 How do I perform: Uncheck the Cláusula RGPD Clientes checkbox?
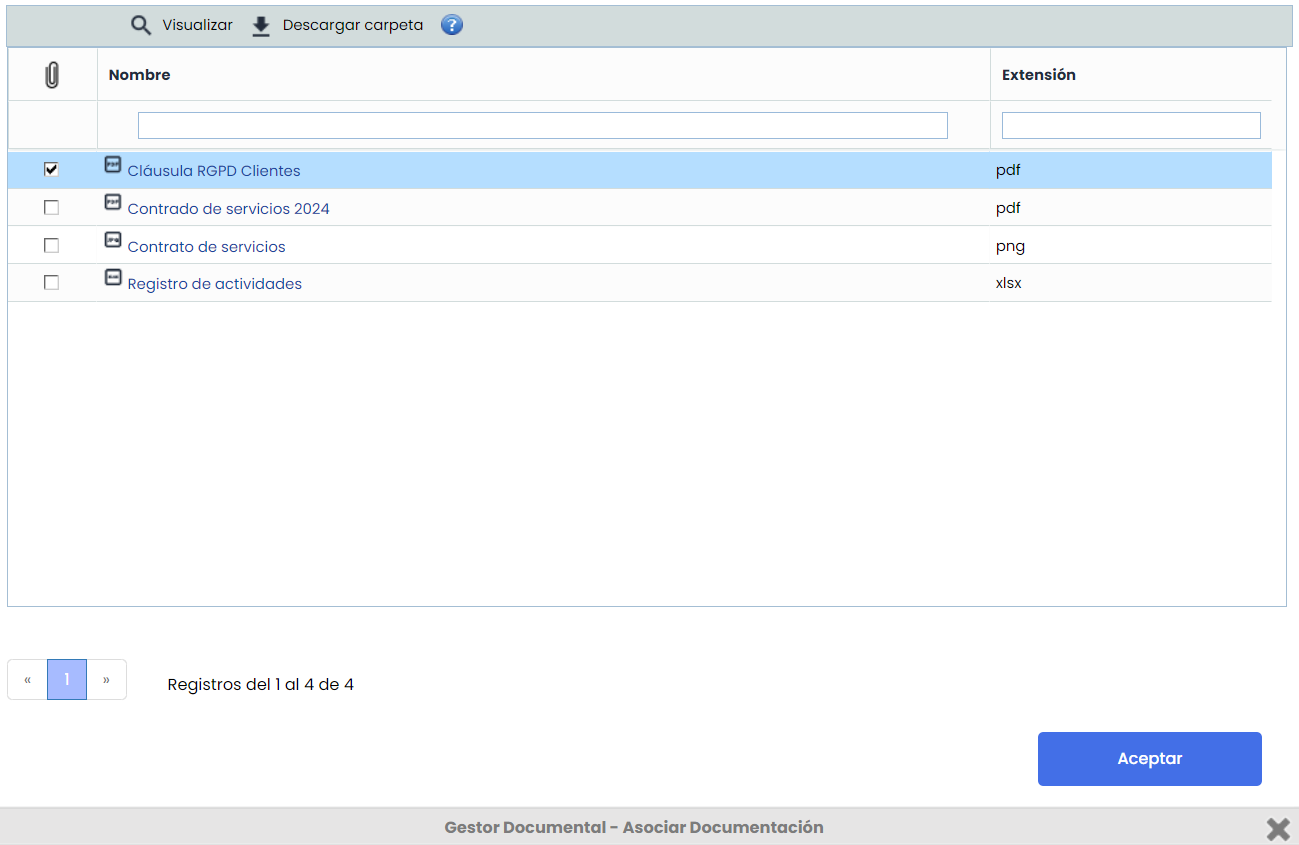(52, 170)
